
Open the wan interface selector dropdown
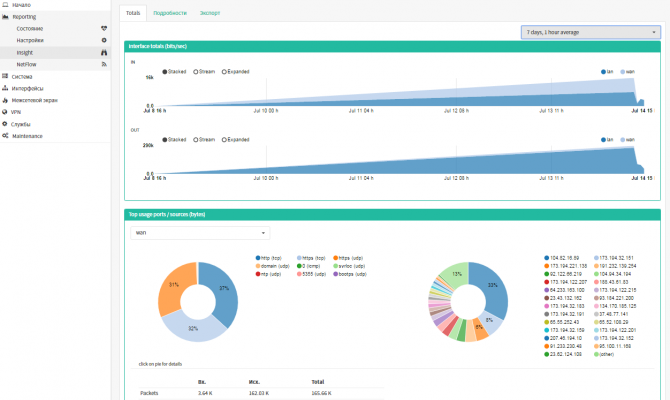[x=200, y=233]
